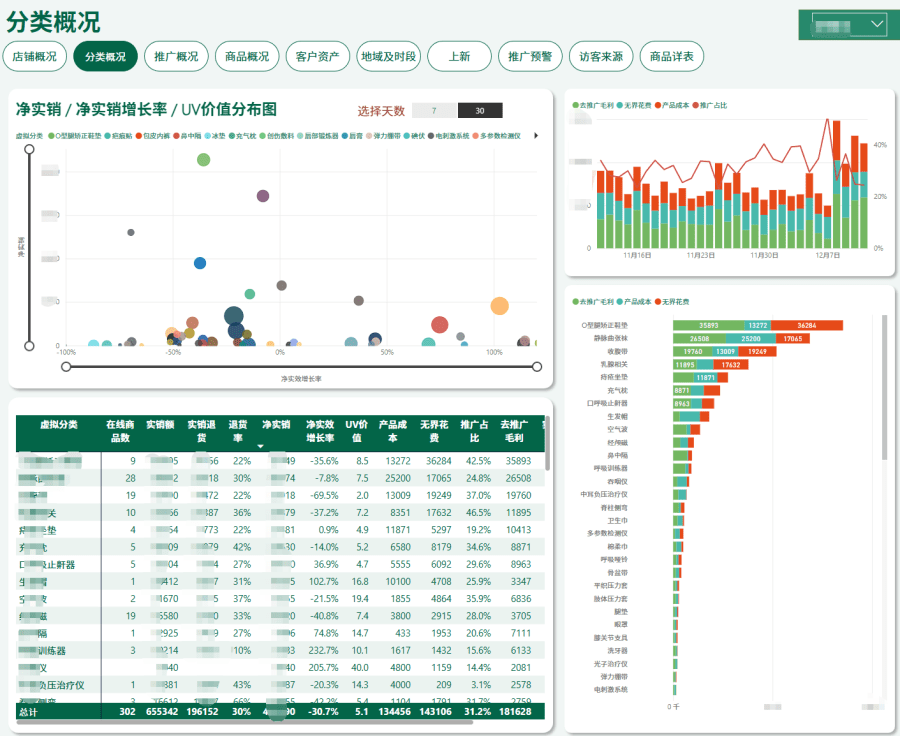
Task: Go to the 商品详表 page
Action: (672, 57)
